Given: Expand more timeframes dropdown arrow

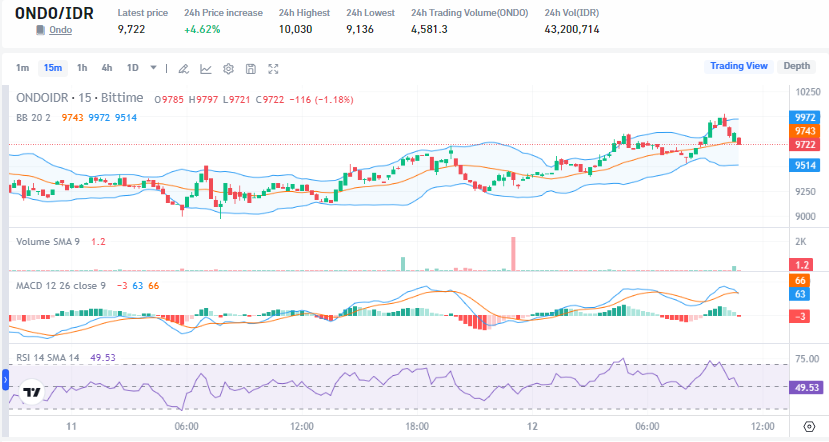Looking at the screenshot, I should tap(153, 68).
